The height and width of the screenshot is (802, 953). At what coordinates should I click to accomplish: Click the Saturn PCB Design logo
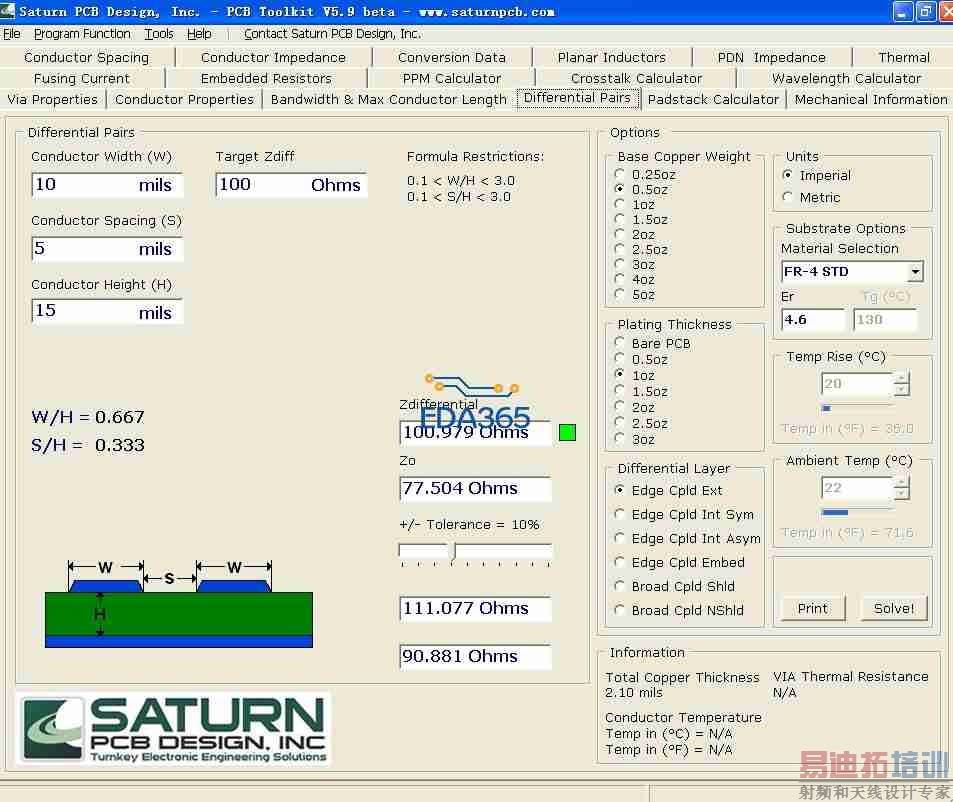(174, 729)
